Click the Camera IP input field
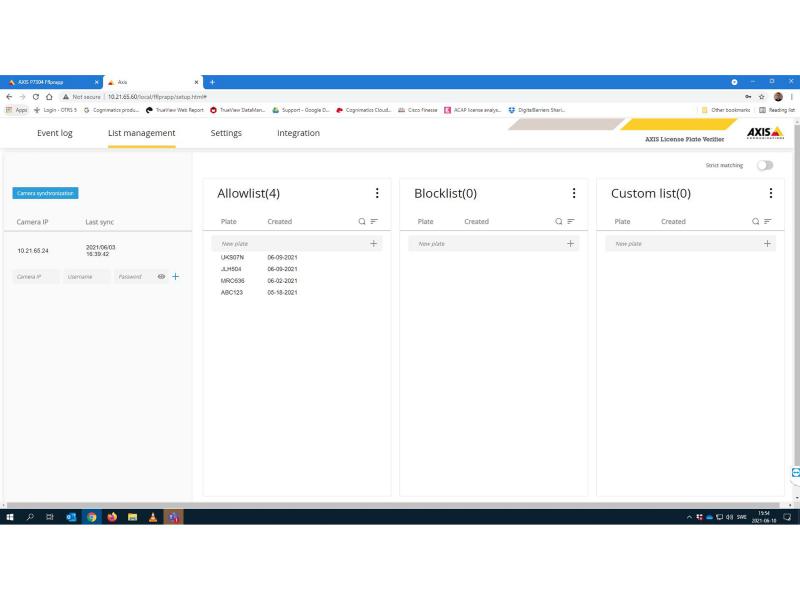 36,277
